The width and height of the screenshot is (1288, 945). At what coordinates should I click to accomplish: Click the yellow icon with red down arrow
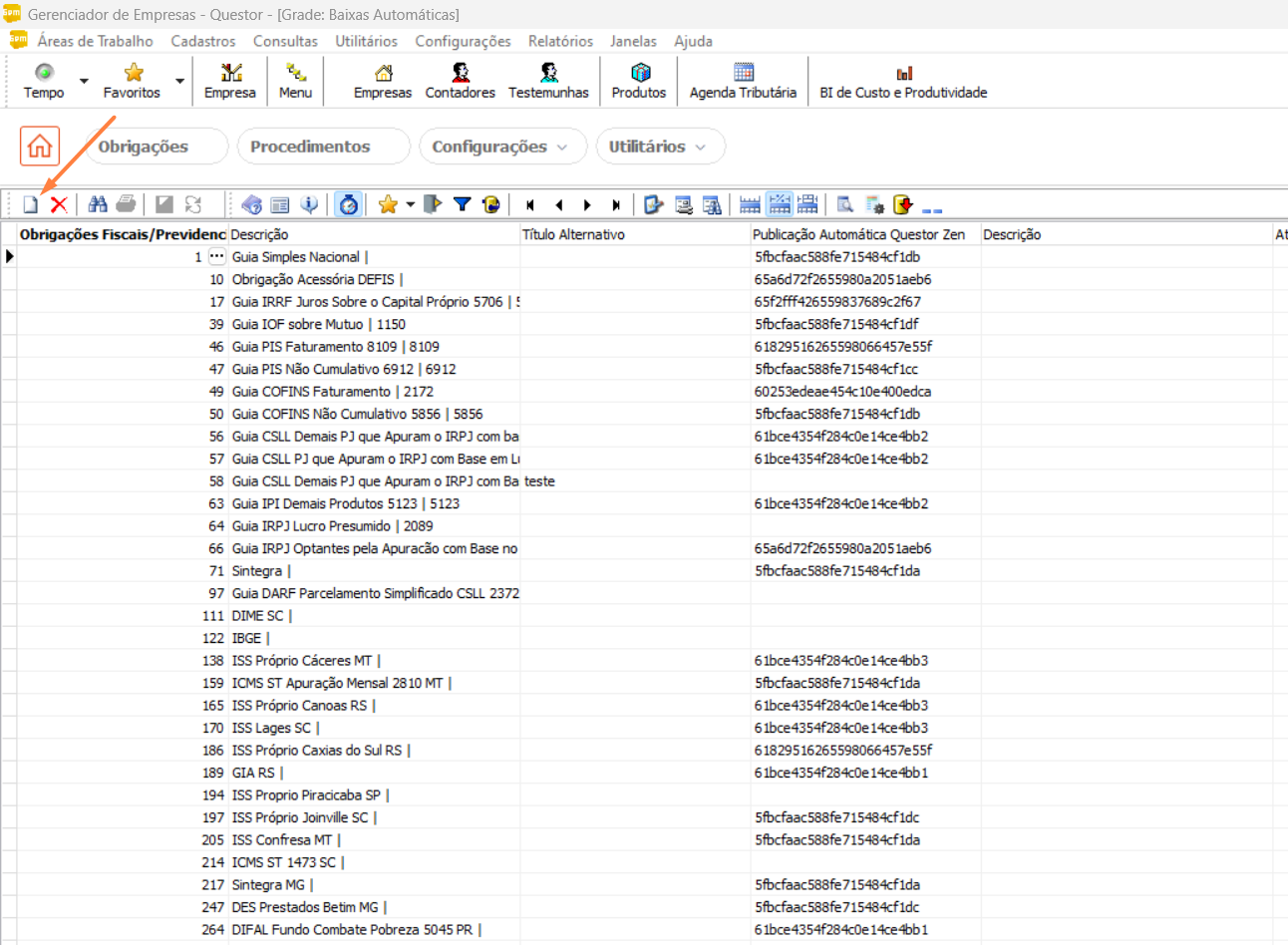click(x=903, y=204)
